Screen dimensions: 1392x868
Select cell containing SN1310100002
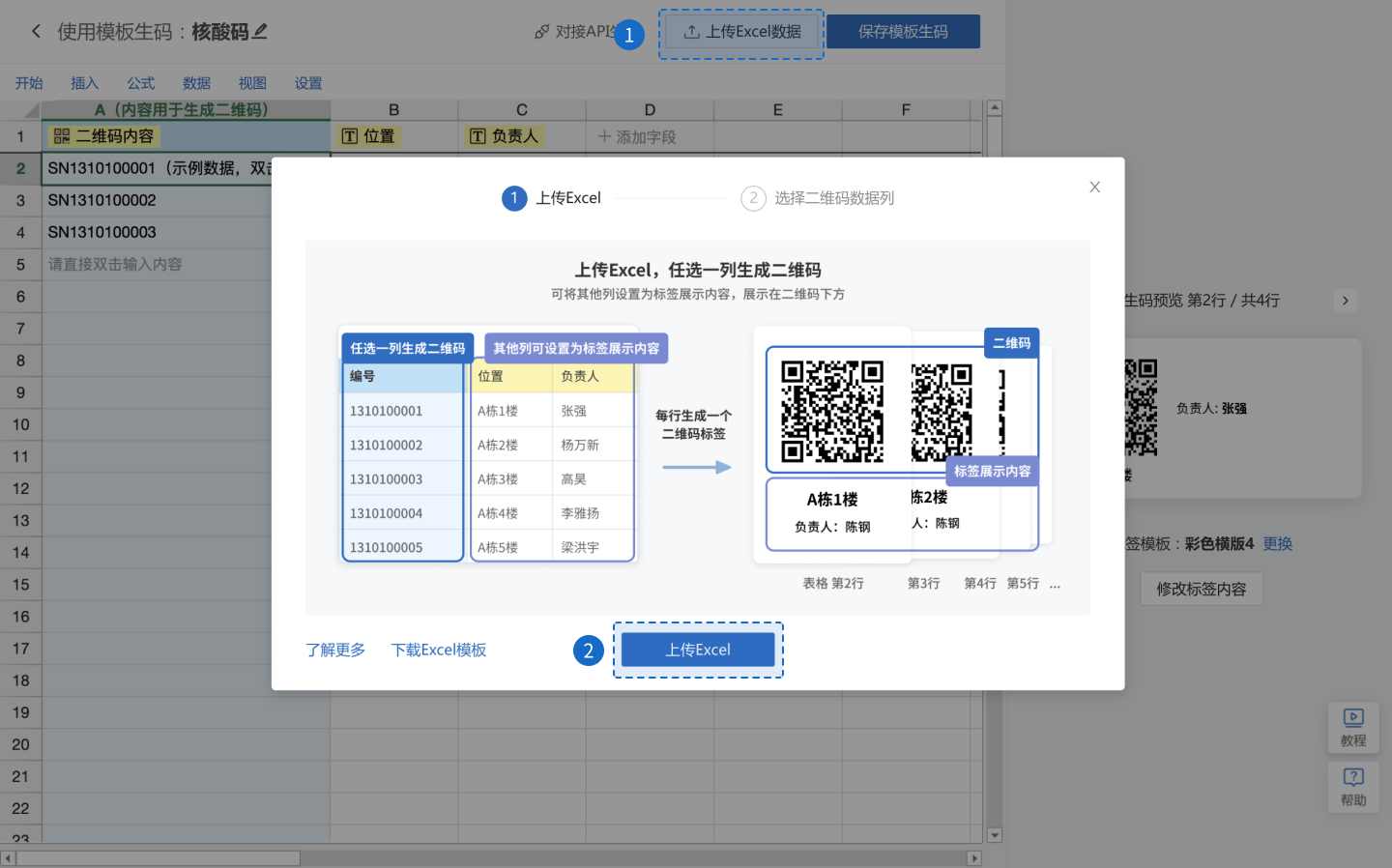pyautogui.click(x=157, y=200)
